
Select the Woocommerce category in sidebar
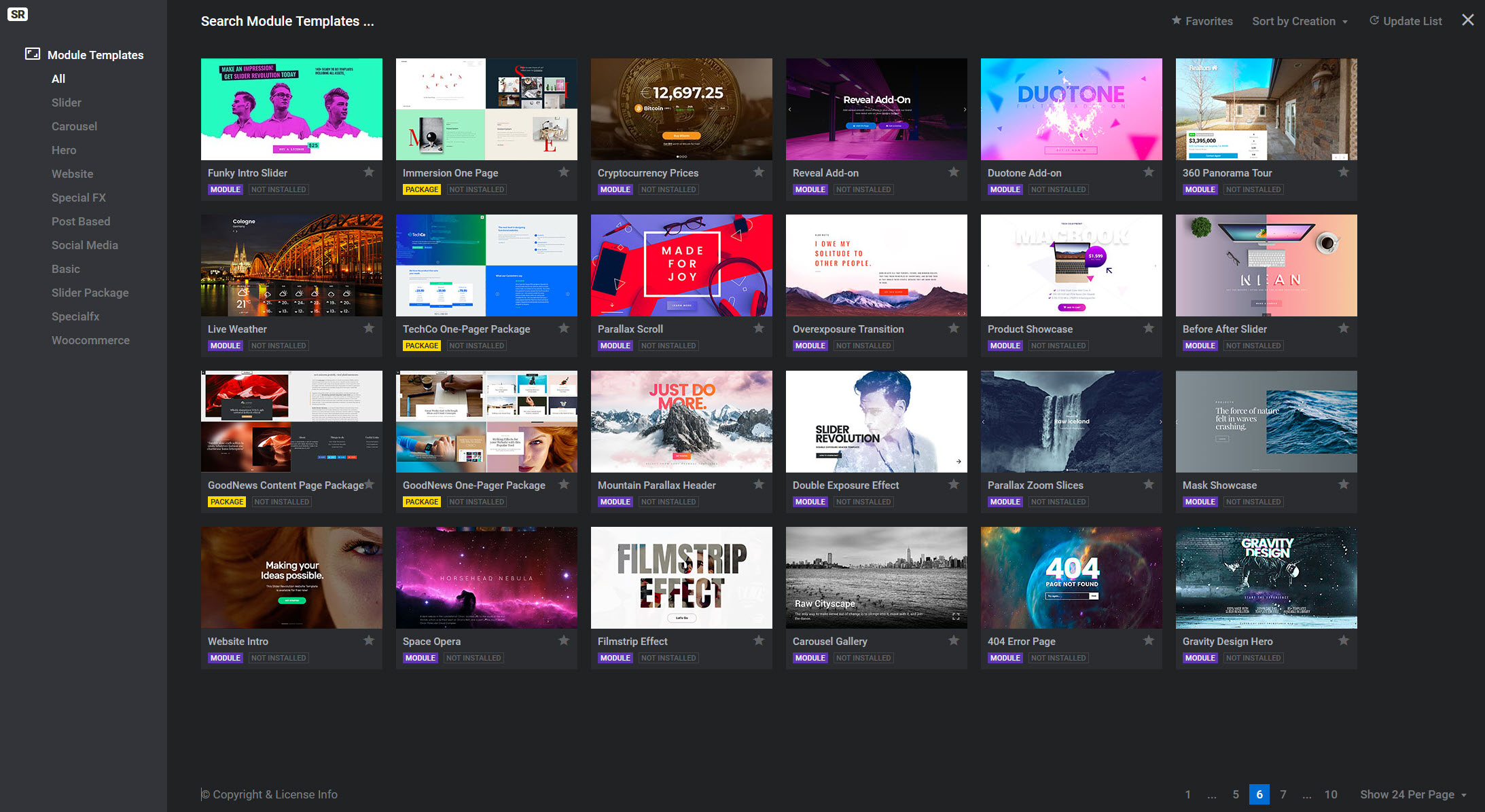click(90, 340)
